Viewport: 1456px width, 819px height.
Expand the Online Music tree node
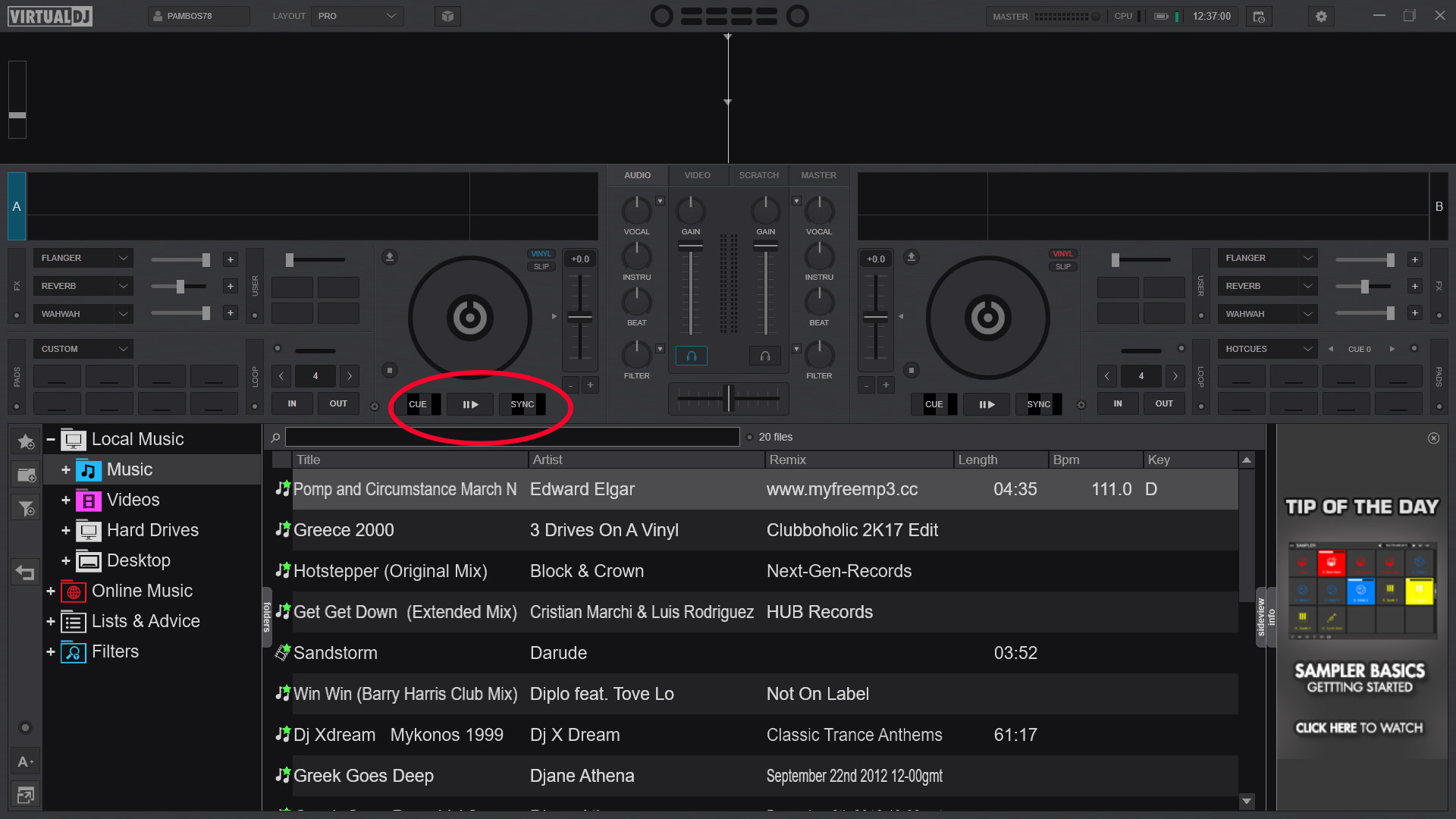[51, 591]
